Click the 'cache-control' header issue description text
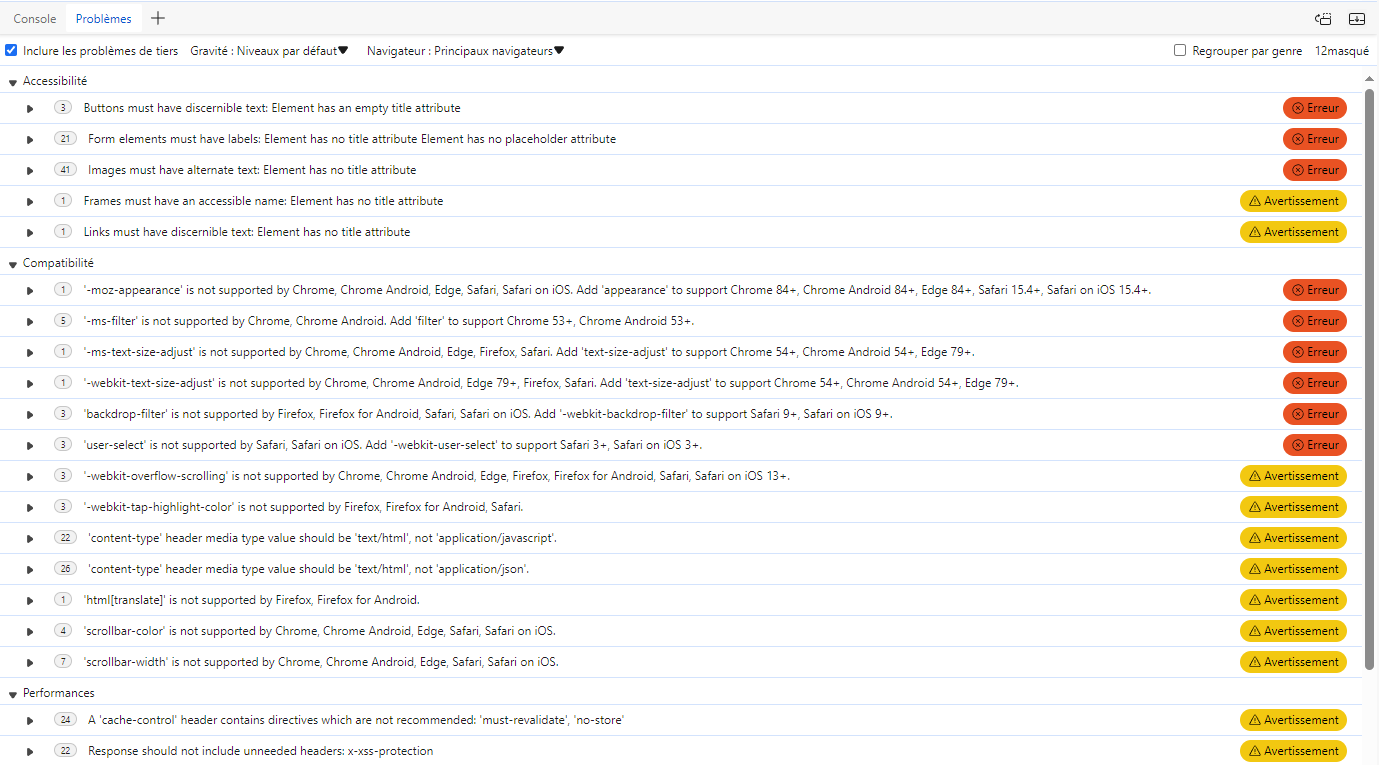This screenshot has height=765, width=1379. pos(356,720)
